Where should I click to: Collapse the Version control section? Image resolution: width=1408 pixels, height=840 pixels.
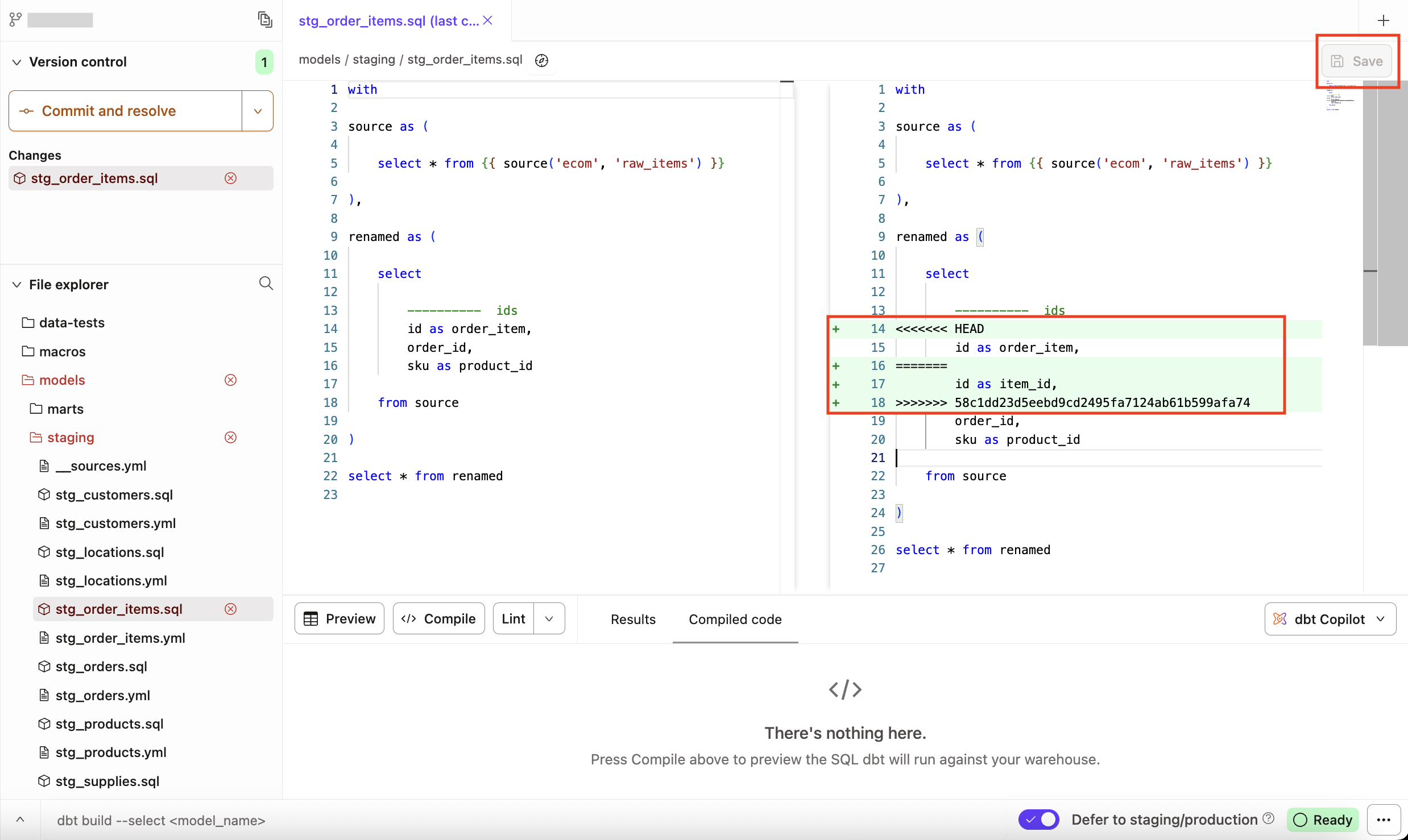tap(16, 61)
